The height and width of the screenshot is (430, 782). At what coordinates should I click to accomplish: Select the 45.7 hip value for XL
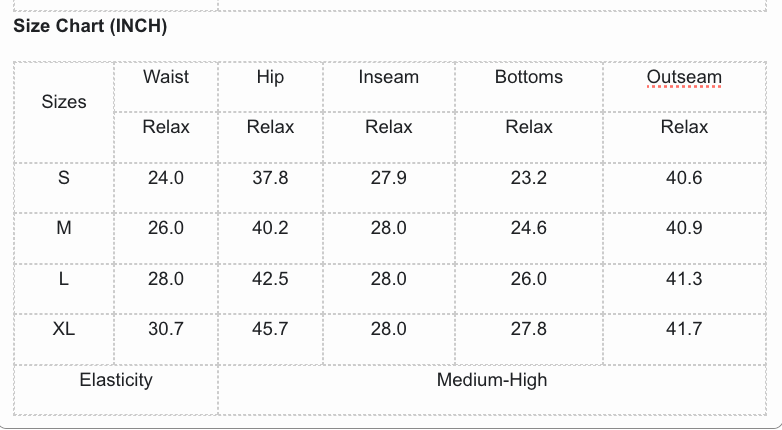[x=270, y=329]
